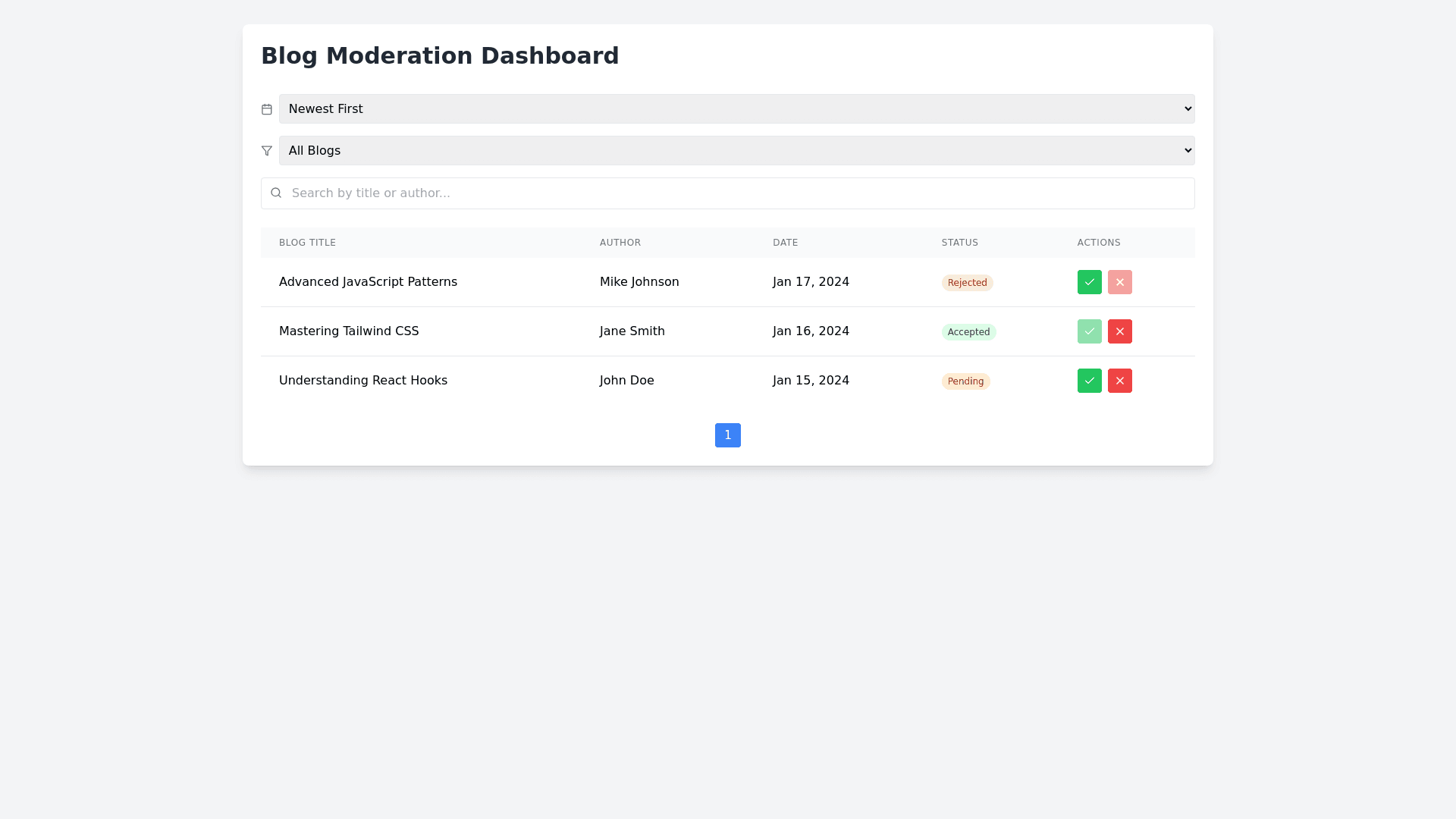
Task: Click the Accepted status badge
Action: (x=968, y=332)
